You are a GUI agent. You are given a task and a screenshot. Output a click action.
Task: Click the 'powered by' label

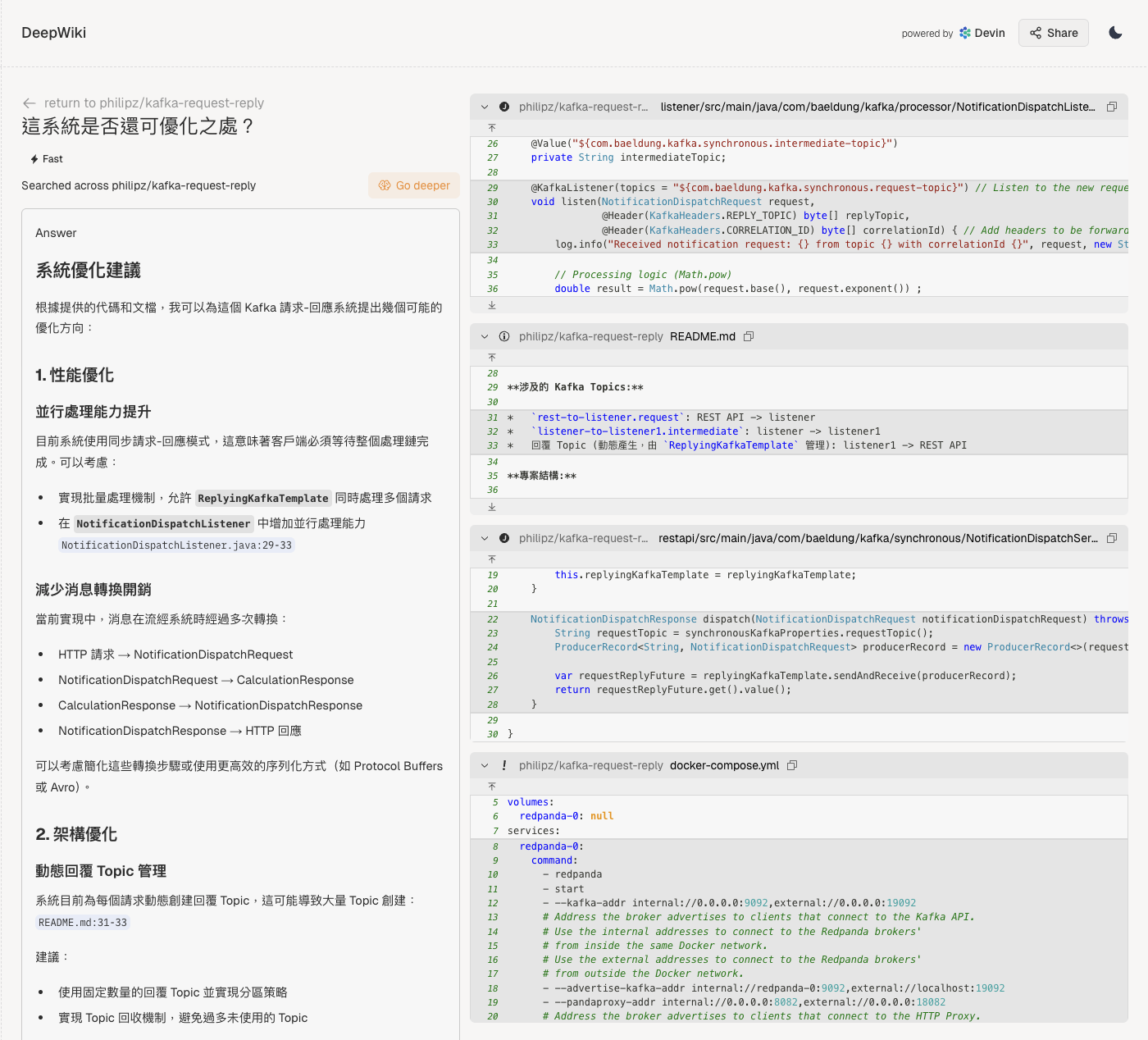pyautogui.click(x=927, y=34)
